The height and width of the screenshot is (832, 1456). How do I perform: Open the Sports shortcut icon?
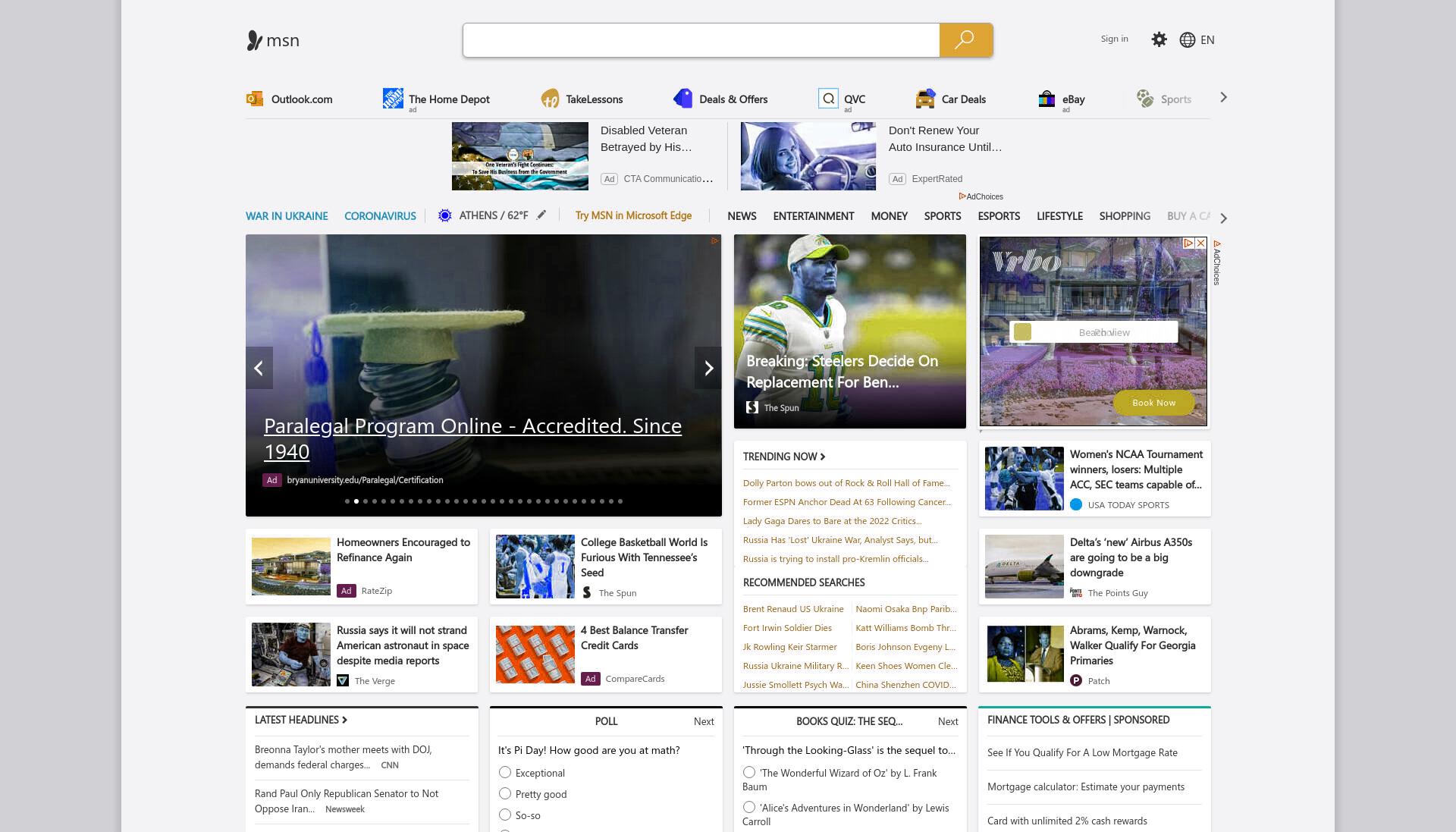tap(1145, 99)
